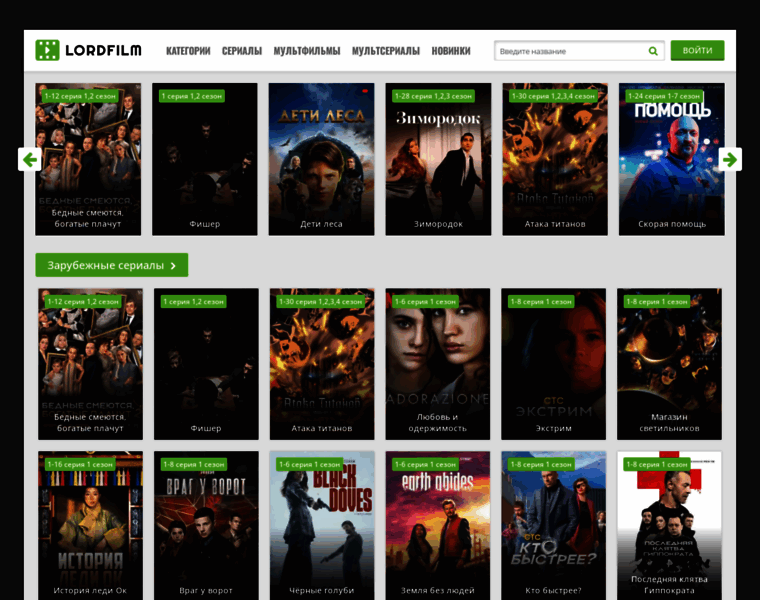Open the Мультсериалы section
This screenshot has height=600, width=760.
[x=386, y=51]
